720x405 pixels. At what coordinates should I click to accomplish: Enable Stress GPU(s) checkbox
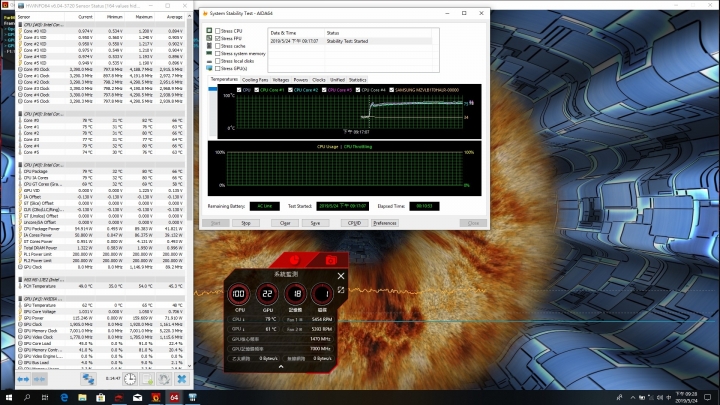click(x=218, y=68)
